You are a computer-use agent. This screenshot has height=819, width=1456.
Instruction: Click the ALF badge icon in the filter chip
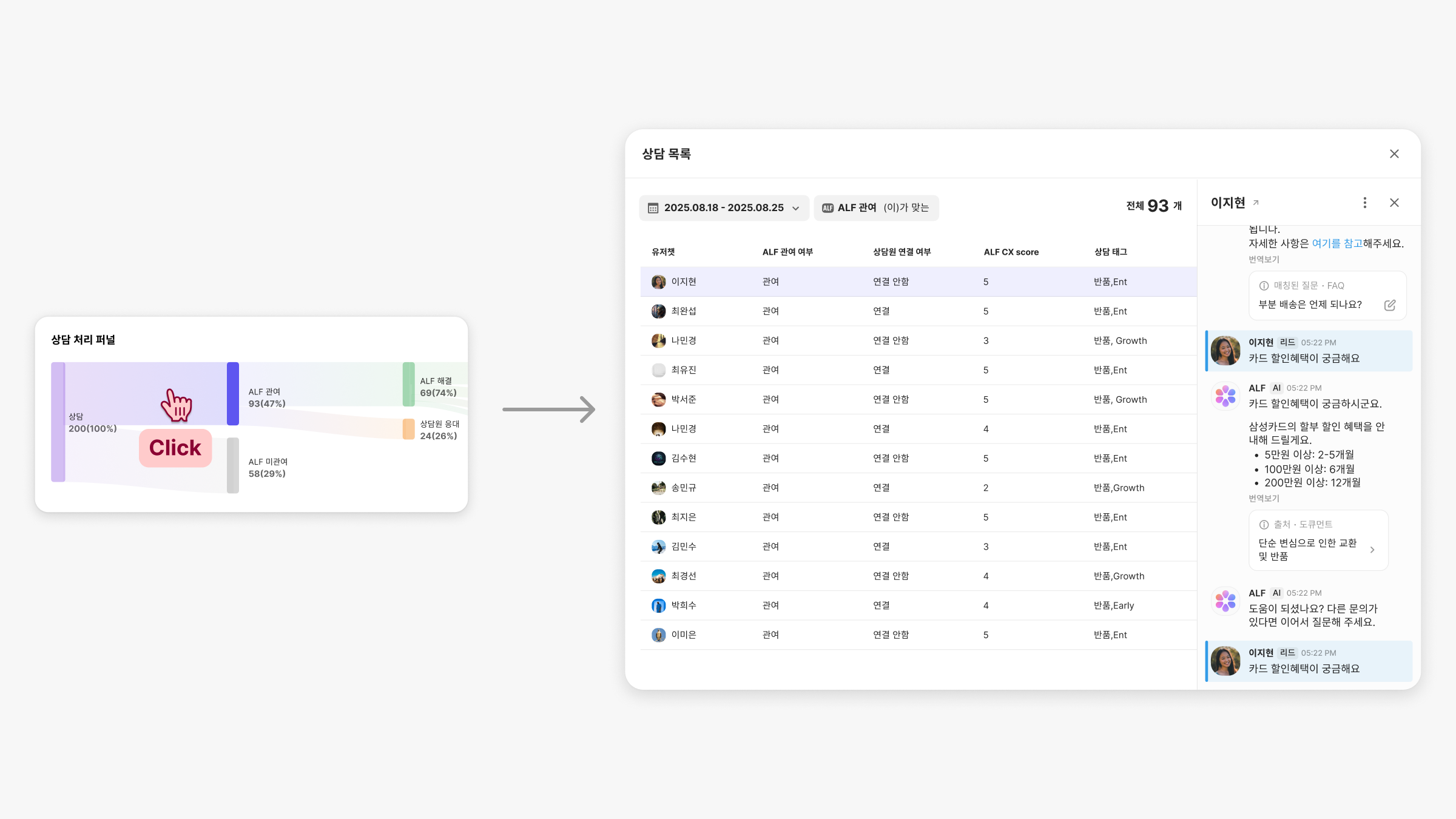point(827,208)
